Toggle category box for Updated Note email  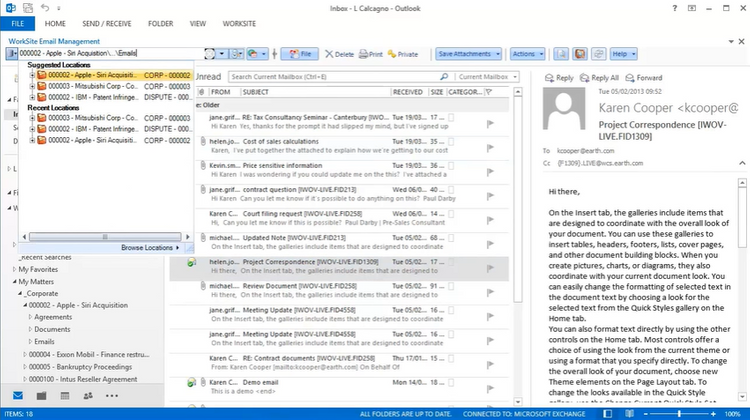[x=451, y=238]
